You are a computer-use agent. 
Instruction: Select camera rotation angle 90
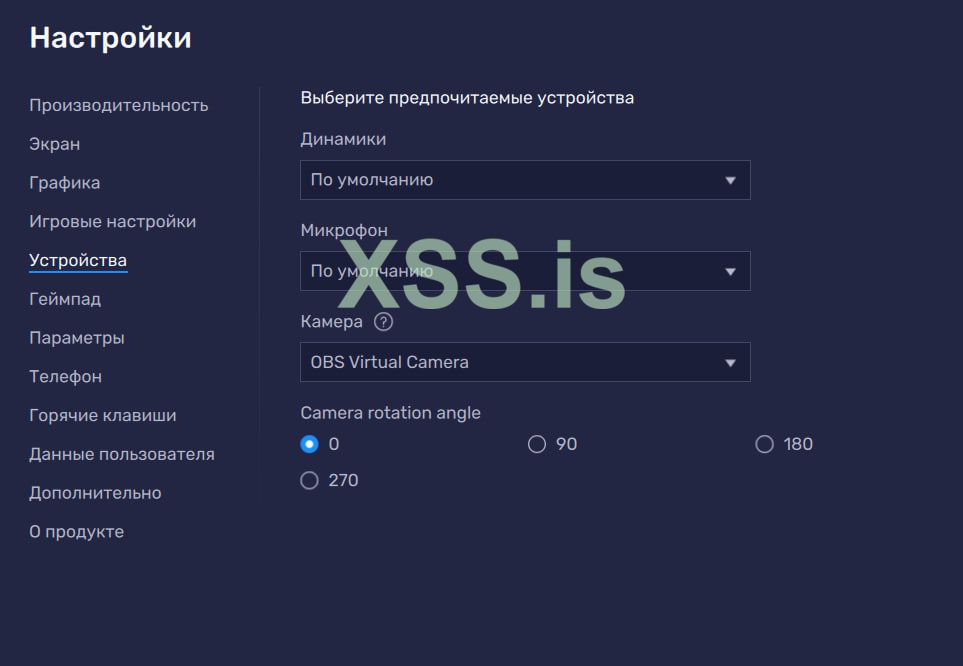pos(537,444)
